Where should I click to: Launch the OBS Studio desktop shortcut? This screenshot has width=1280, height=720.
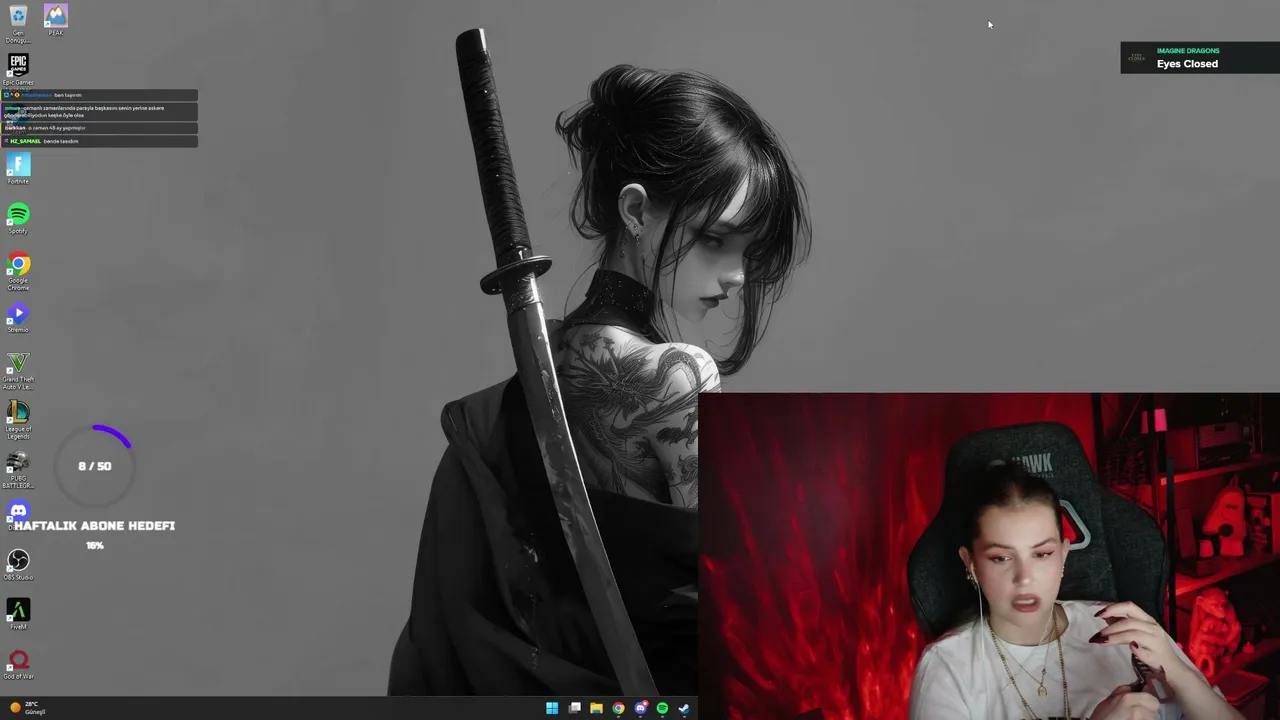point(18,565)
